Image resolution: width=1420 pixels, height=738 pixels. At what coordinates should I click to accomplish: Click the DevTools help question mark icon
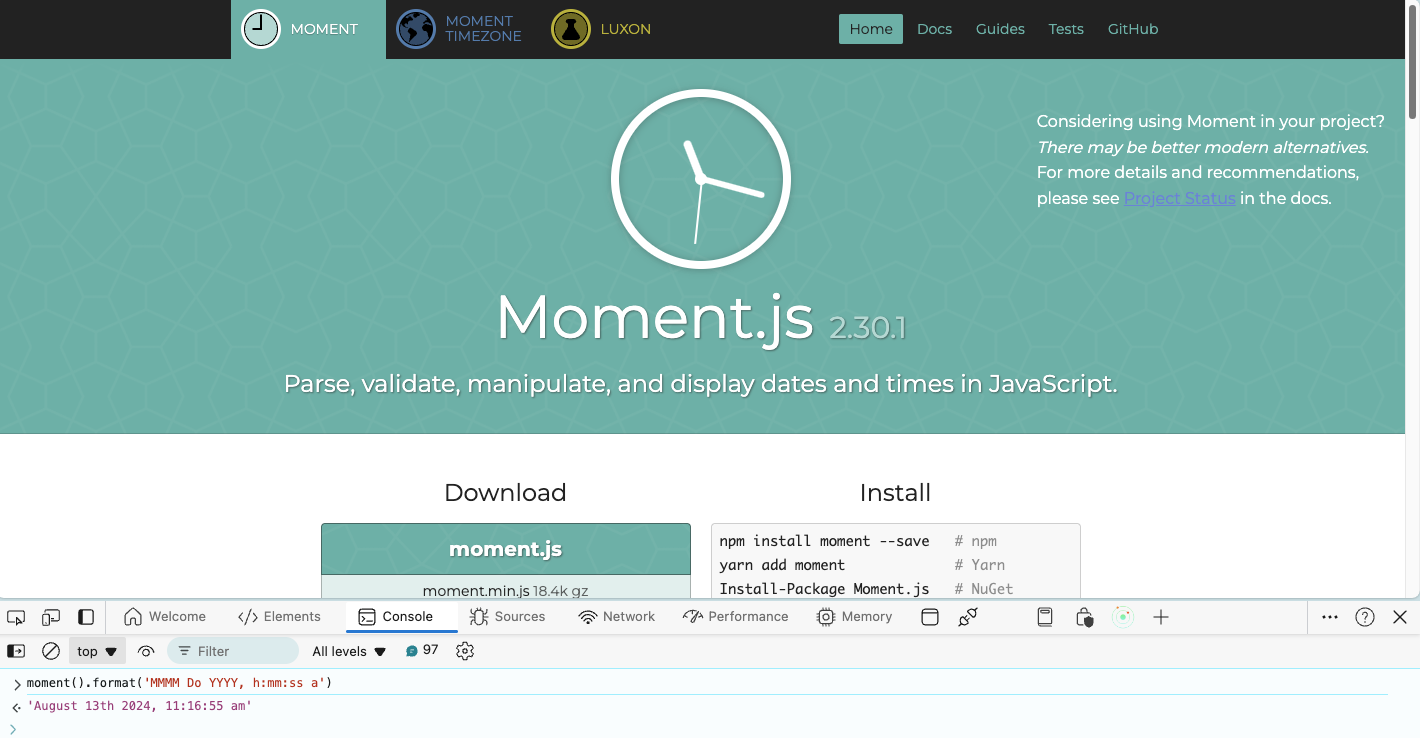point(1365,617)
